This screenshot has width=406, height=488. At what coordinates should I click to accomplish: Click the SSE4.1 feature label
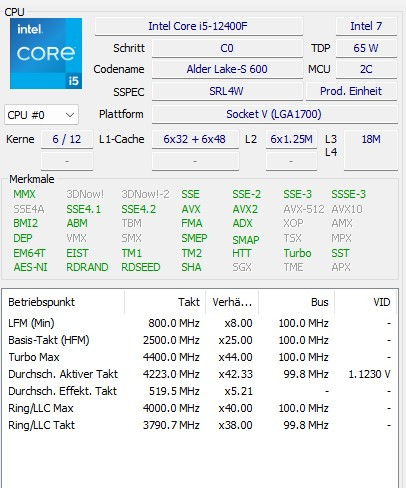point(83,209)
